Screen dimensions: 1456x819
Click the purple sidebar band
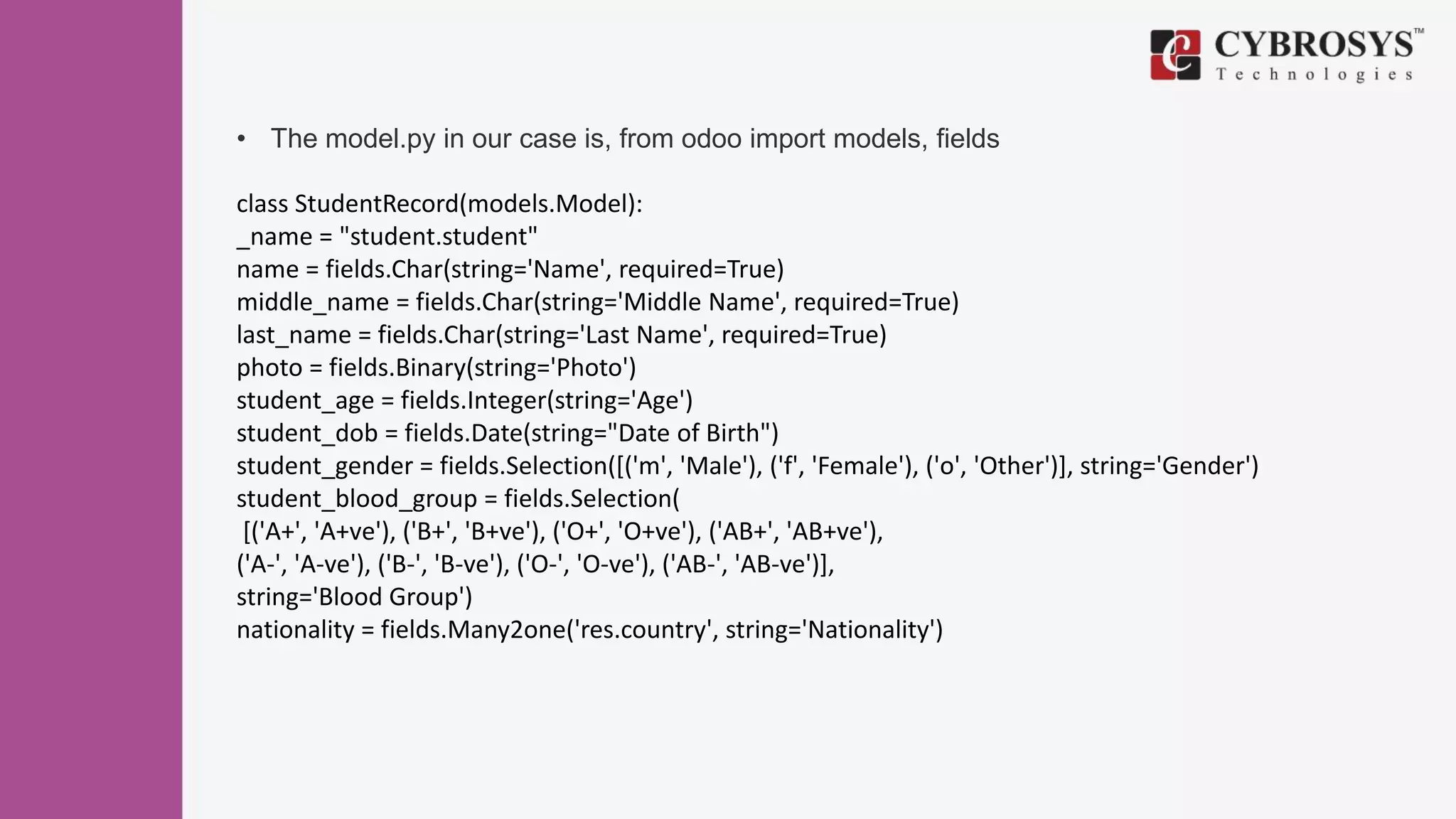[91, 409]
